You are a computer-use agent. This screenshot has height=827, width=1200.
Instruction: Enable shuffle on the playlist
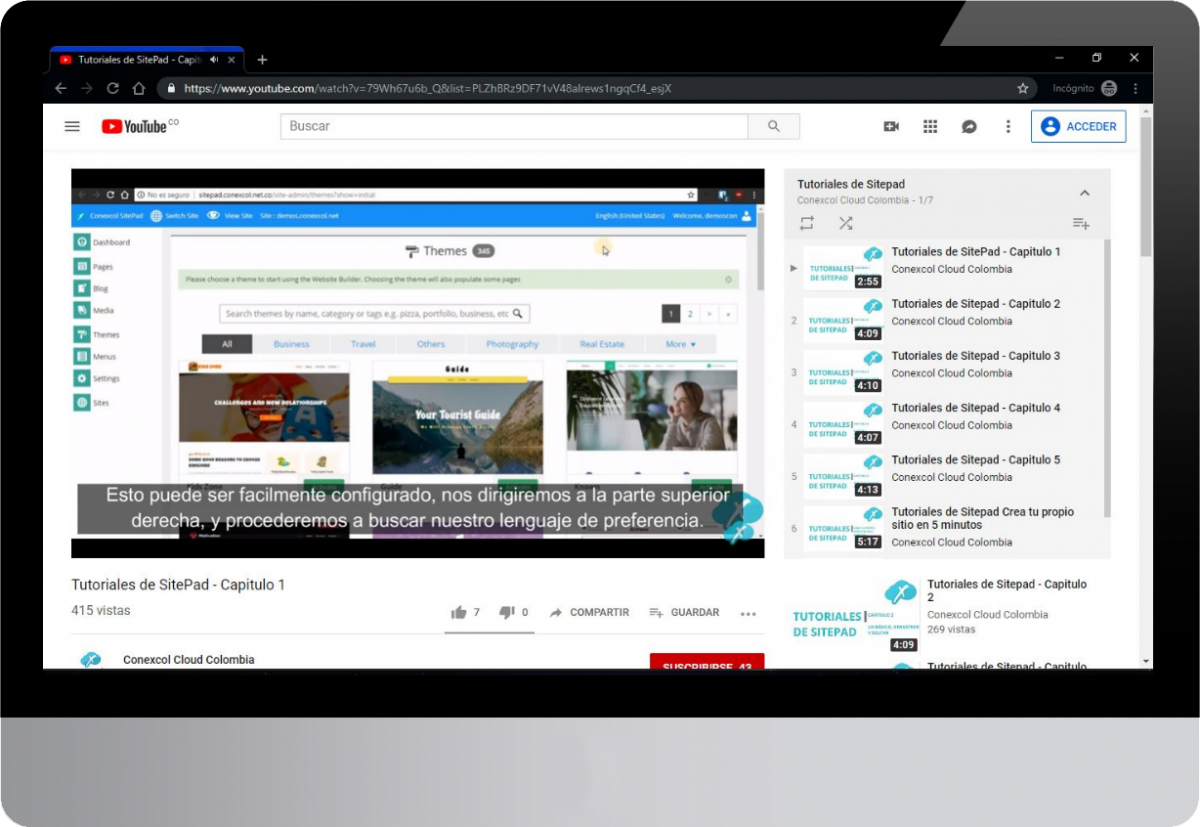(846, 224)
